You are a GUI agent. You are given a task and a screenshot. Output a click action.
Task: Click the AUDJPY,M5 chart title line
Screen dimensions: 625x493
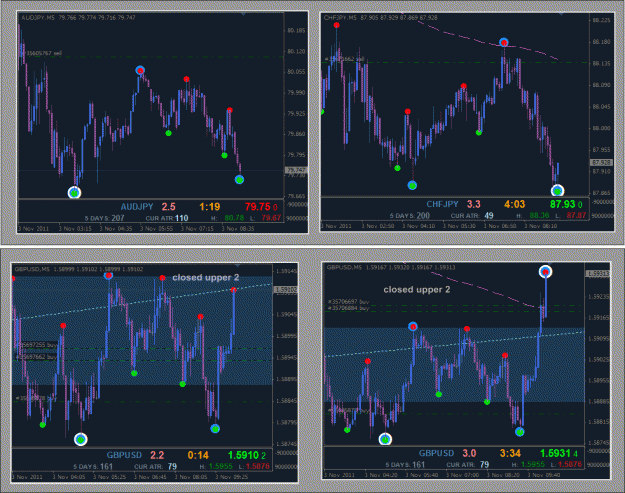coord(78,18)
